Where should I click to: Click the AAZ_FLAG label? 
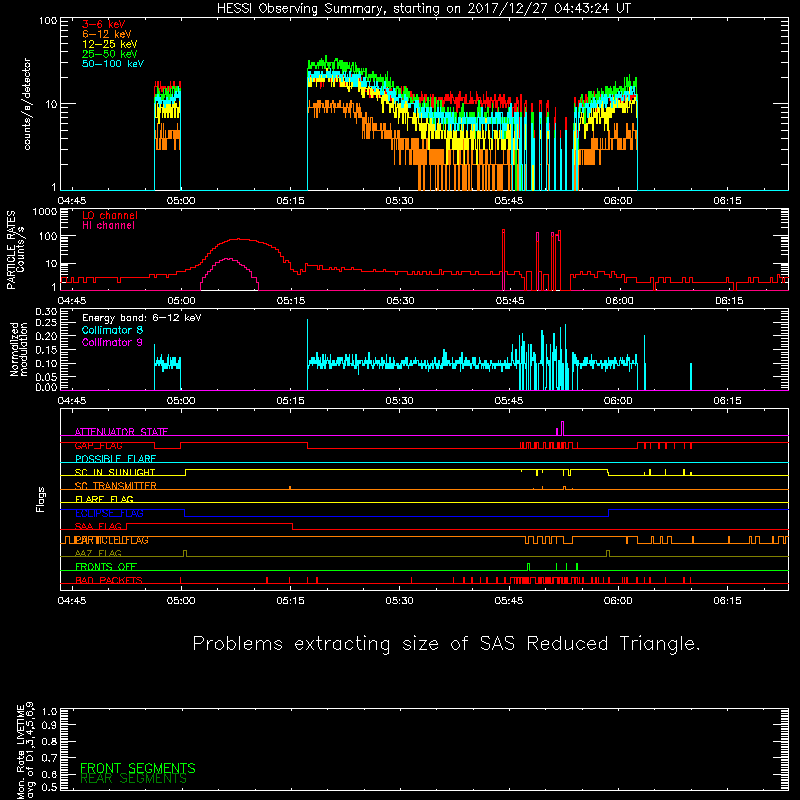pos(98,554)
